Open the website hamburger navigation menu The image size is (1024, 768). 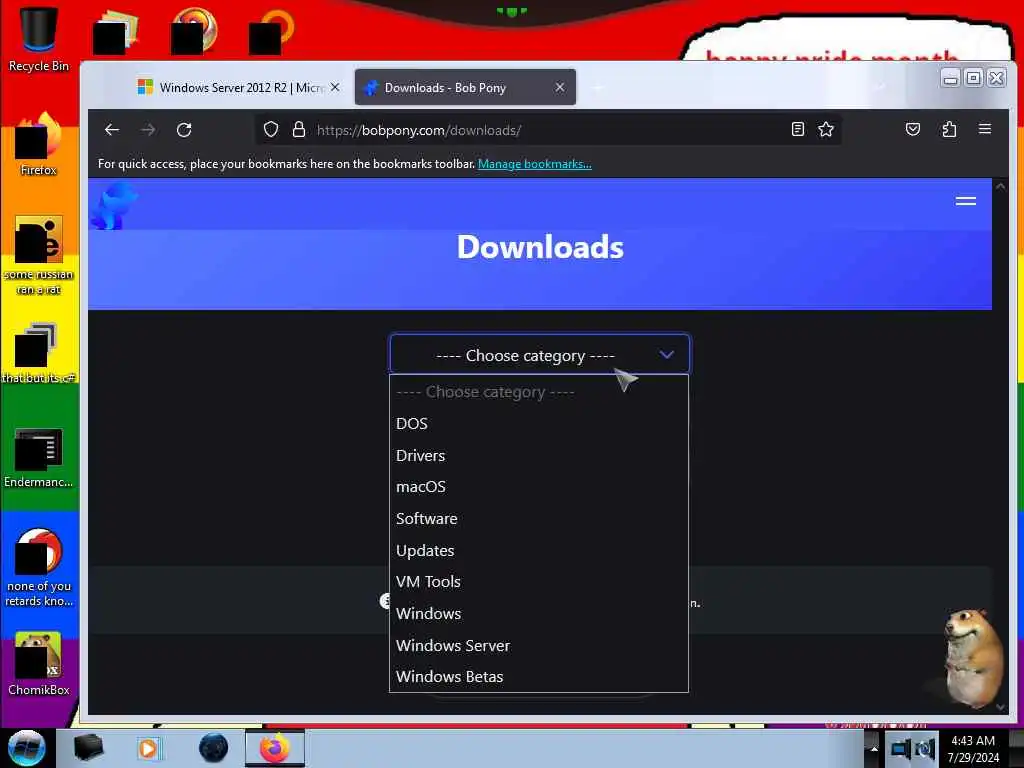(965, 201)
